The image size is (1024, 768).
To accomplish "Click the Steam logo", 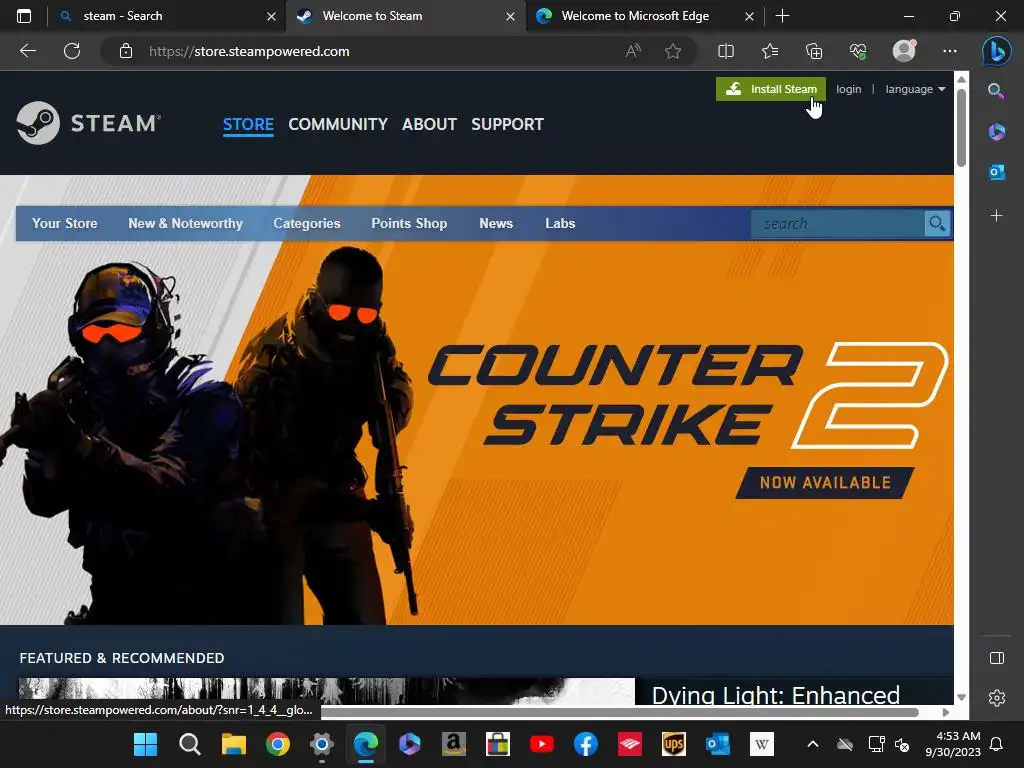I will point(89,123).
